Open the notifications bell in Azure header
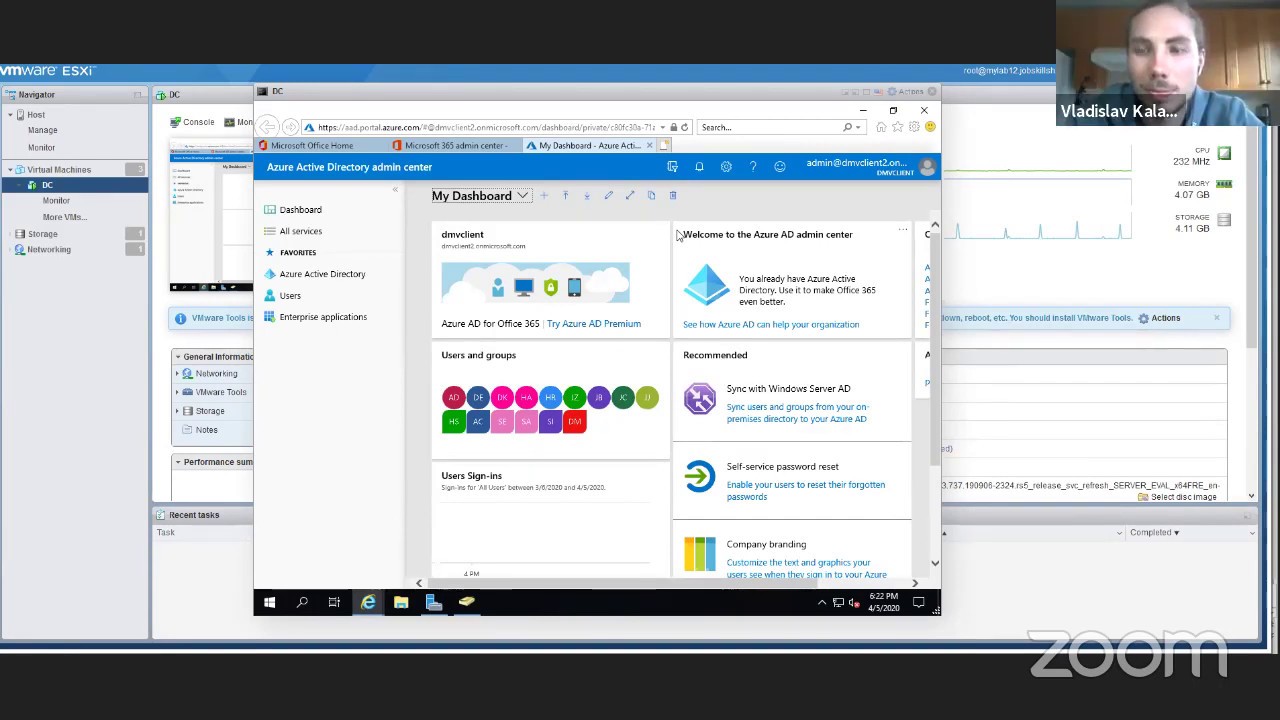 699,167
